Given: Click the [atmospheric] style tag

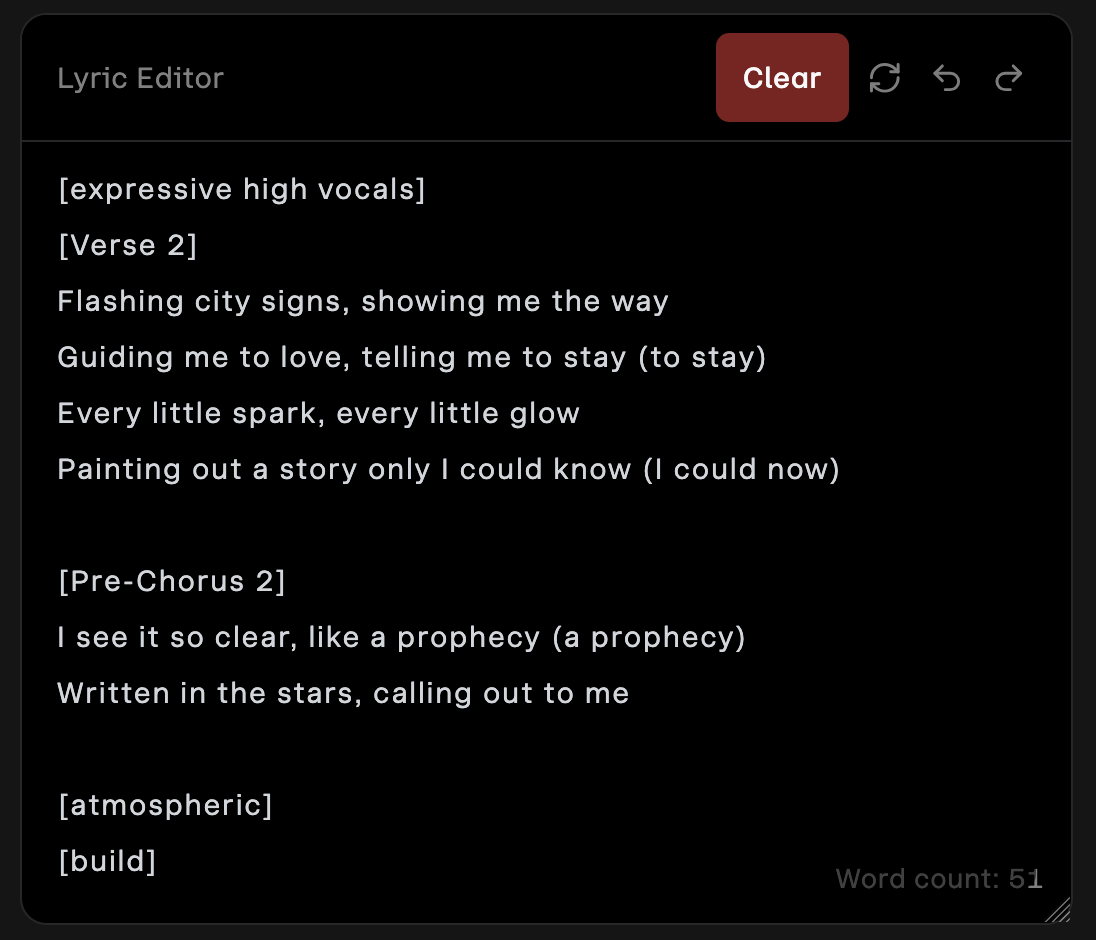Looking at the screenshot, I should [x=165, y=805].
